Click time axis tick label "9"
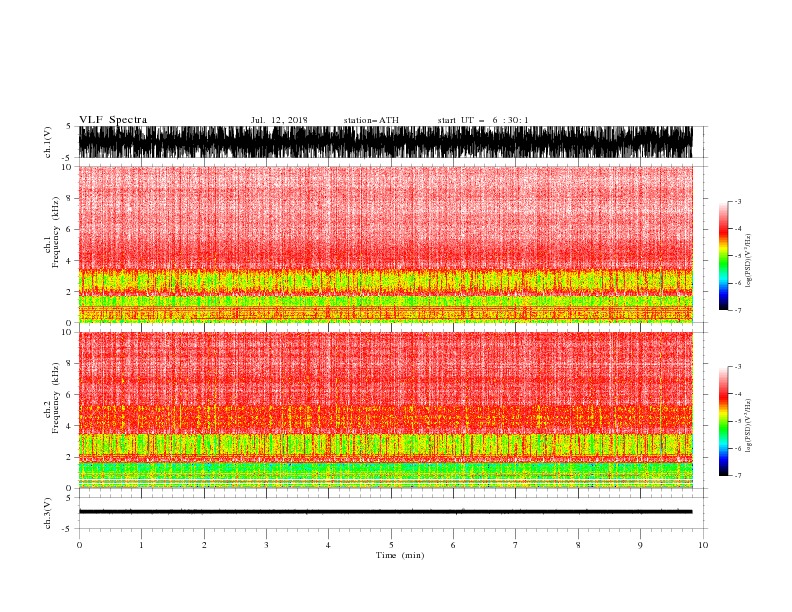Image resolution: width=792 pixels, height=612 pixels. (640, 545)
